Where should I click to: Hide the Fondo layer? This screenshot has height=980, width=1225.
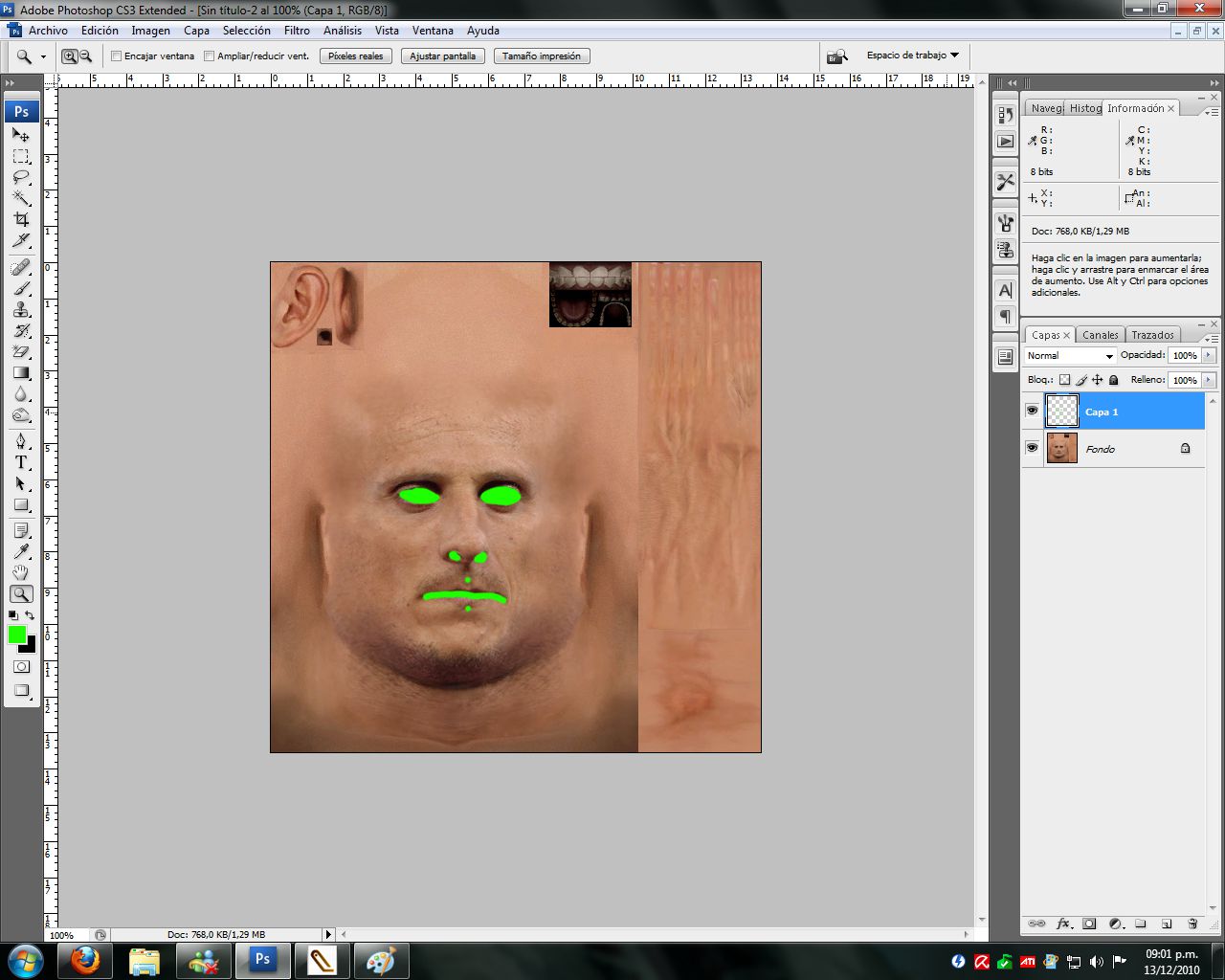click(x=1032, y=448)
